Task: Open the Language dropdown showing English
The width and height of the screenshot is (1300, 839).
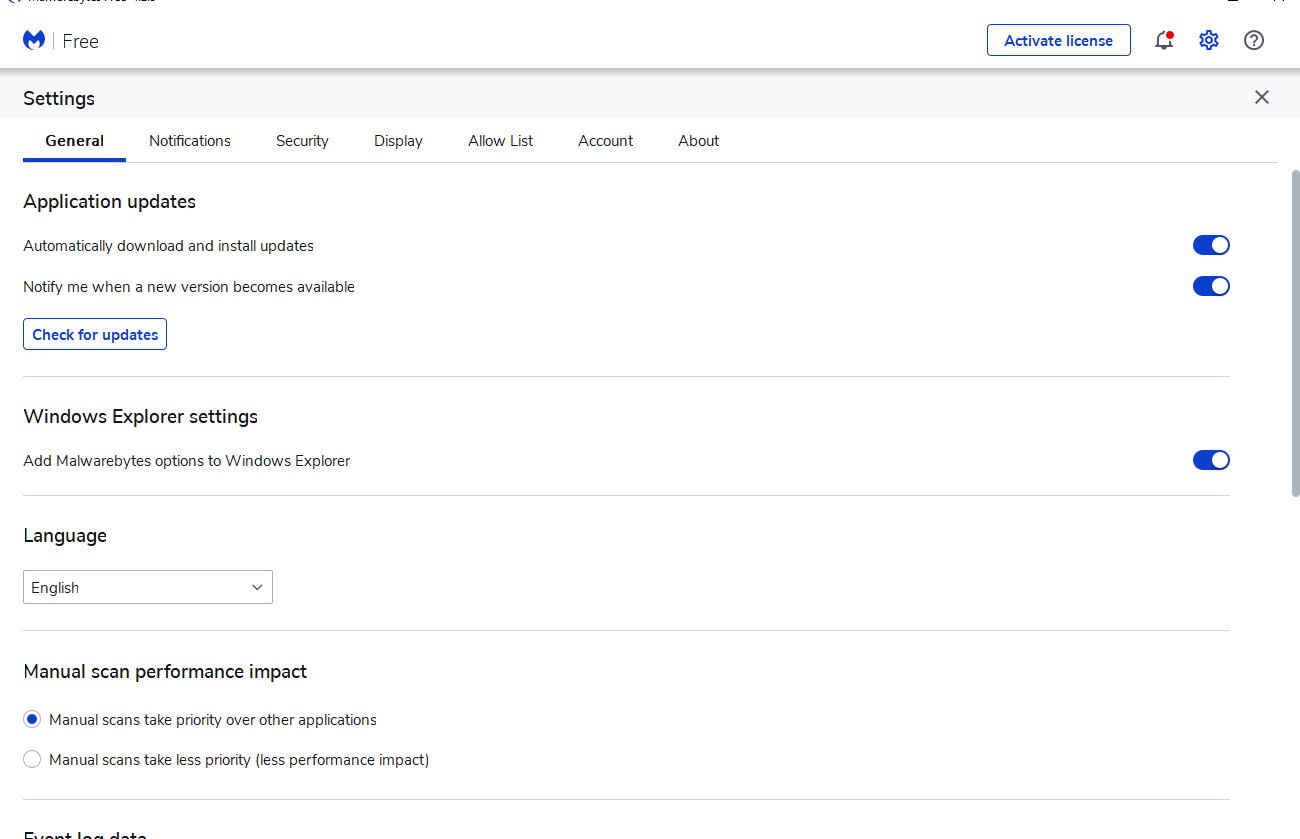Action: [148, 587]
